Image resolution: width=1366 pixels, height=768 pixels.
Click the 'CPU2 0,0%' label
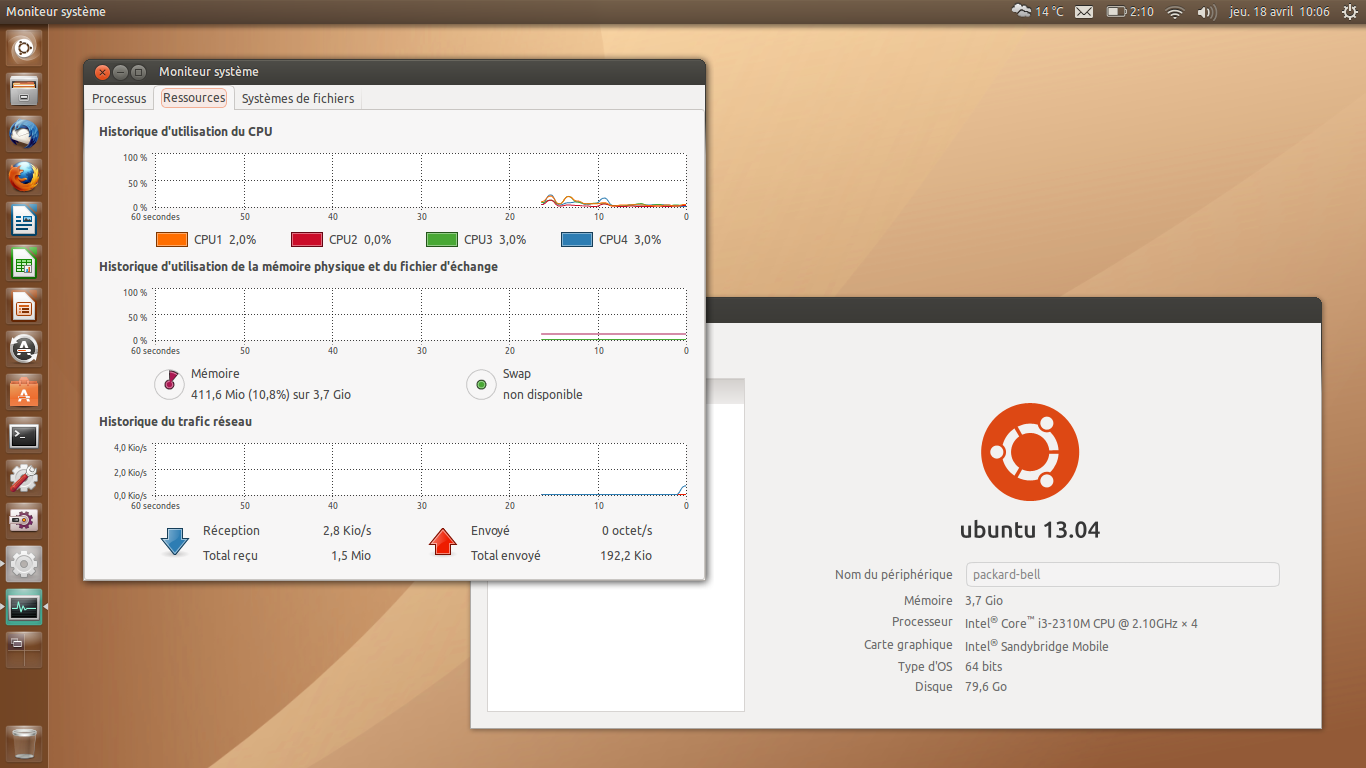[x=360, y=240]
